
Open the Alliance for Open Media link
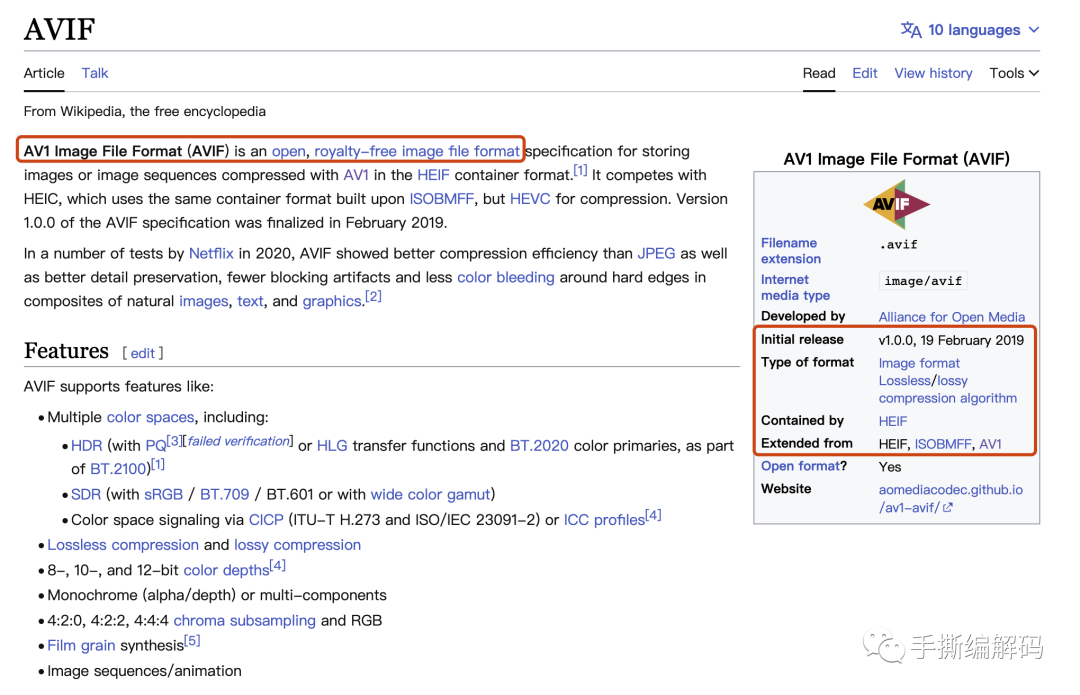point(951,317)
